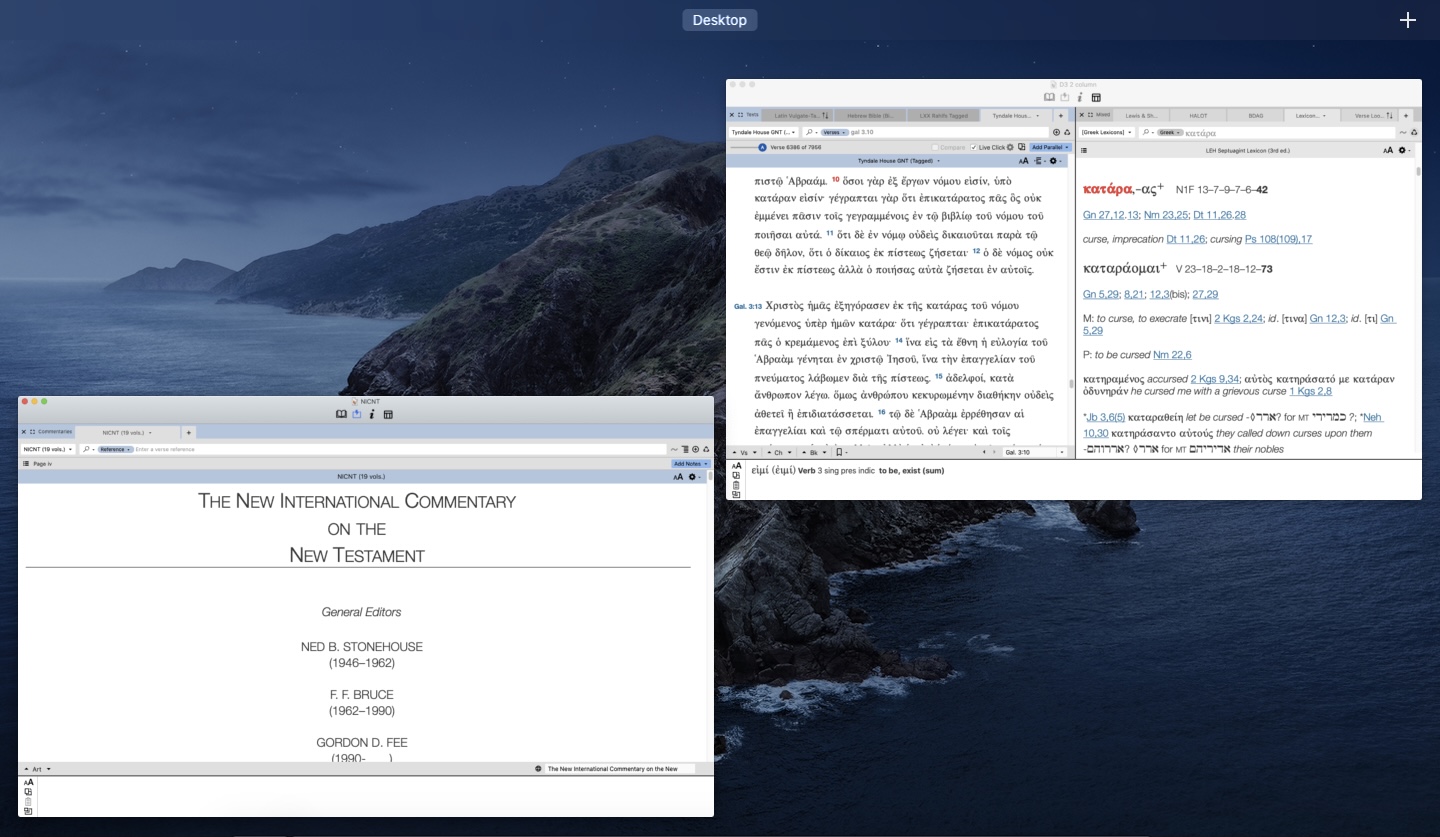This screenshot has width=1440, height=837.
Task: Expand the Greek Lexicons module dropdown
Action: pyautogui.click(x=1108, y=132)
